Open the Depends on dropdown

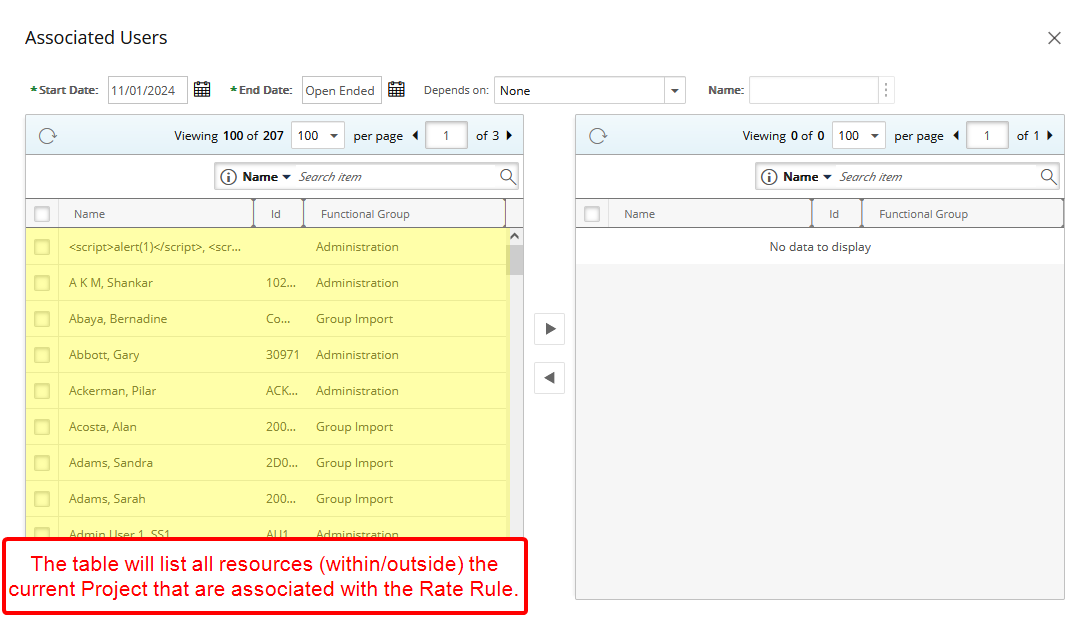click(x=675, y=90)
